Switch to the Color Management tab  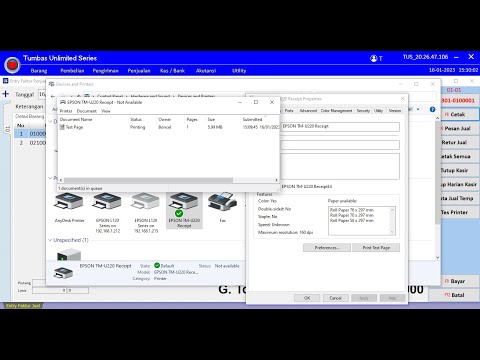tap(336, 110)
